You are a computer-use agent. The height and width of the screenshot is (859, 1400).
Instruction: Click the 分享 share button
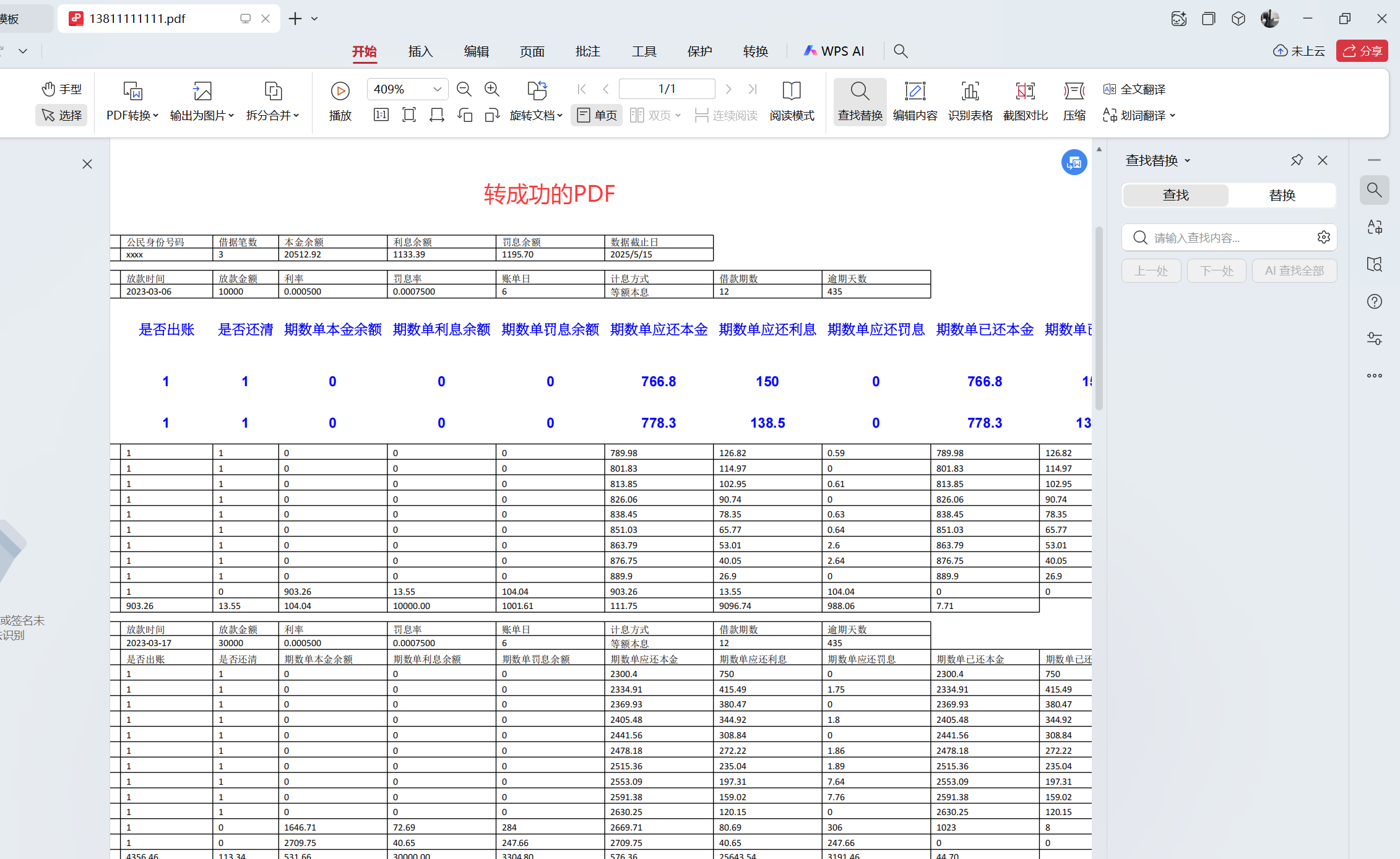(1362, 51)
